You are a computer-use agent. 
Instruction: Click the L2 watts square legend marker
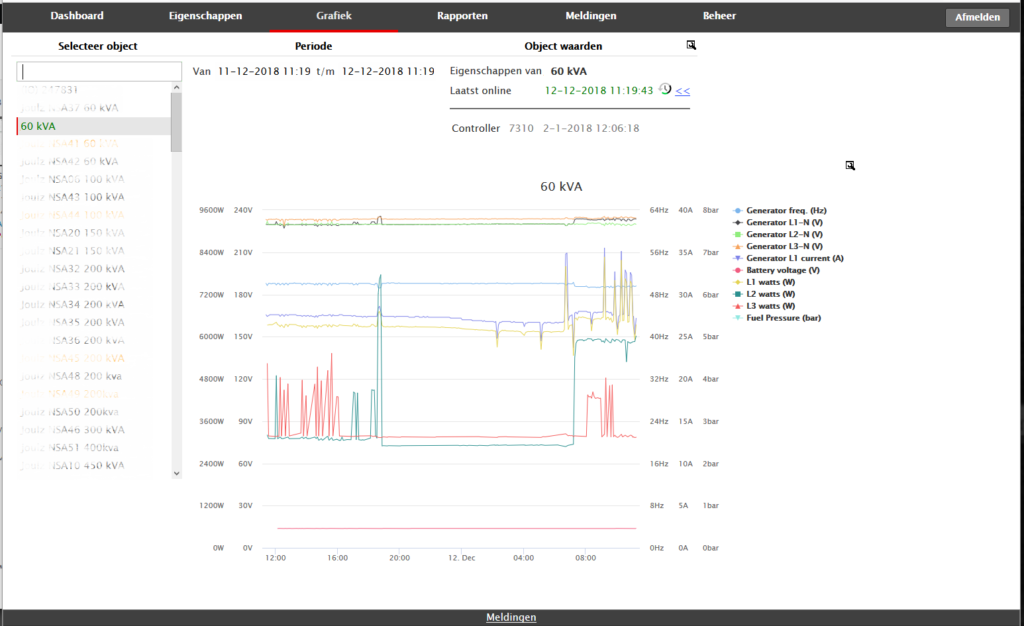738,294
